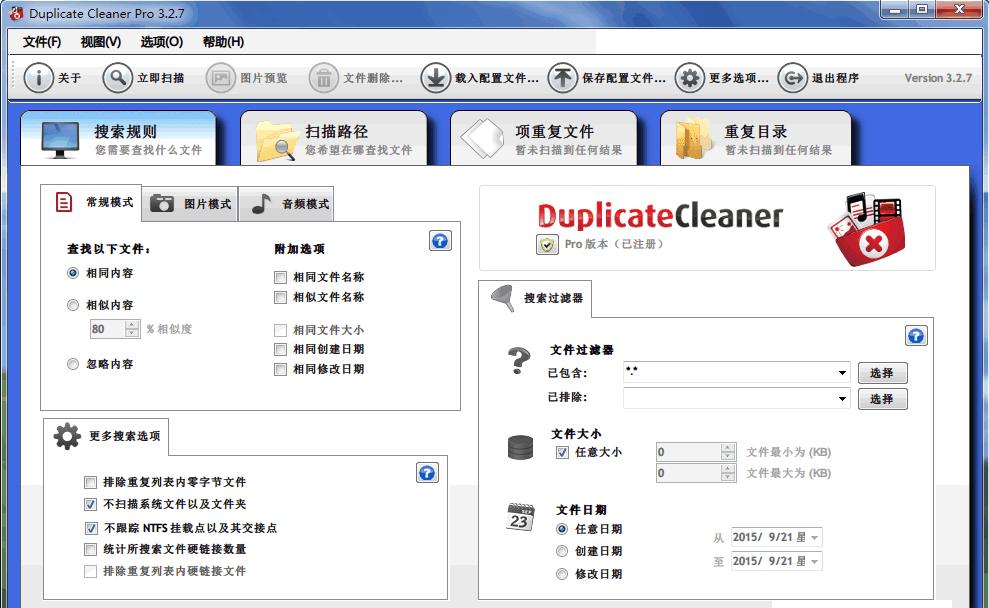Open 载入配置文件 to load a profile
This screenshot has height=608, width=989.
(x=436, y=77)
